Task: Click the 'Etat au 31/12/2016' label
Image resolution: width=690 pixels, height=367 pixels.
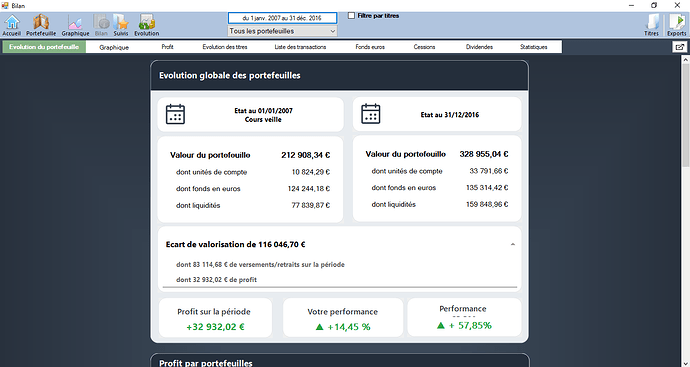Action: 450,115
